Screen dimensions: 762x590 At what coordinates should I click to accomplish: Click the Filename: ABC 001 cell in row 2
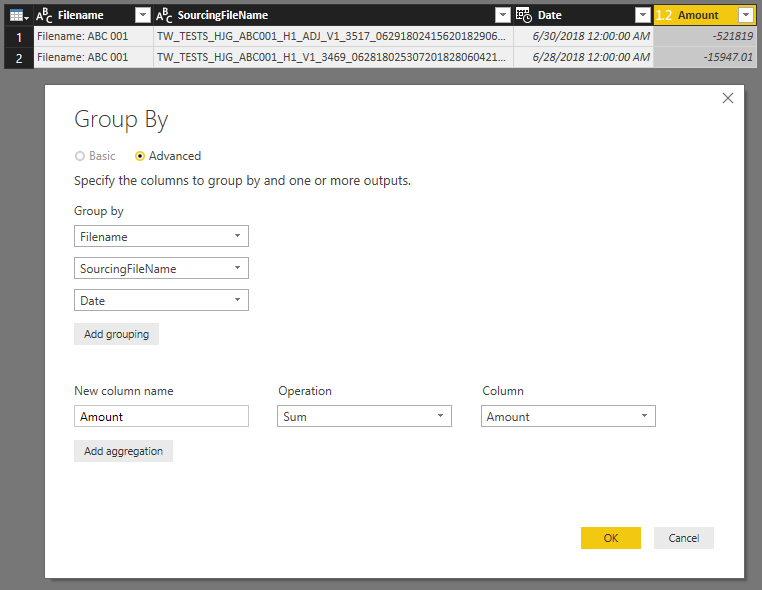coord(93,57)
